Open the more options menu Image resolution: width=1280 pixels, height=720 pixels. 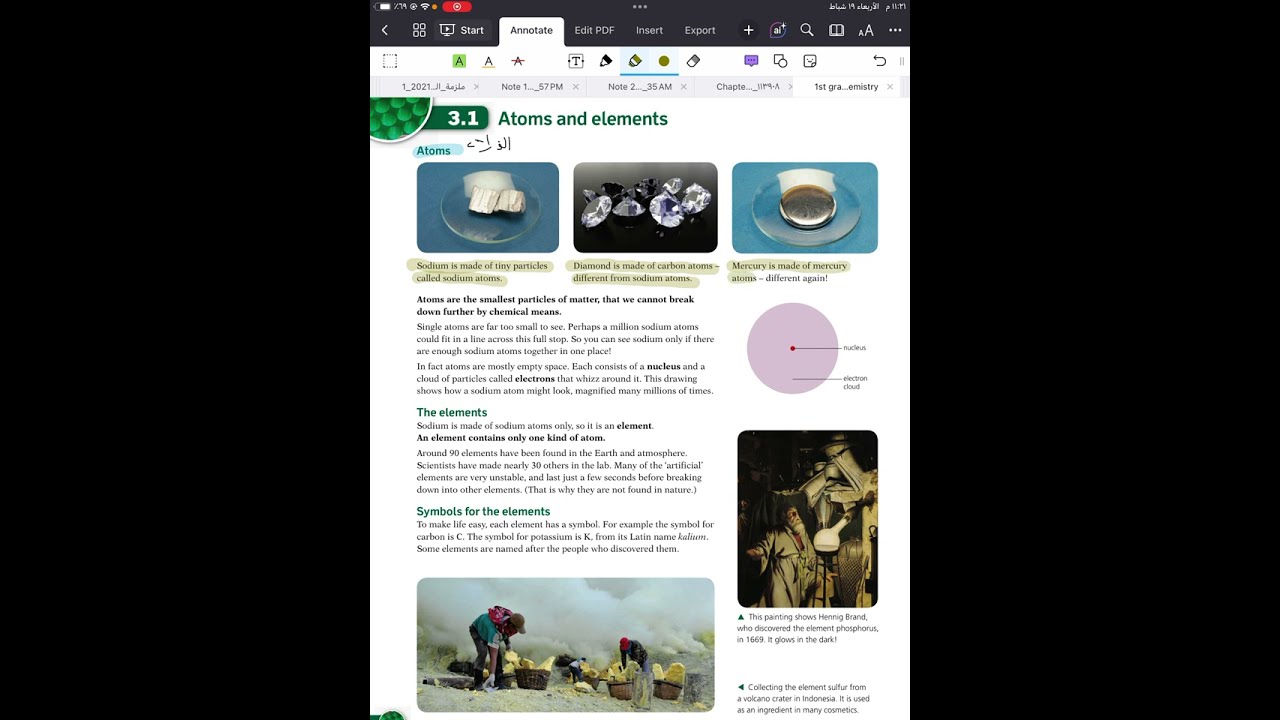[895, 30]
